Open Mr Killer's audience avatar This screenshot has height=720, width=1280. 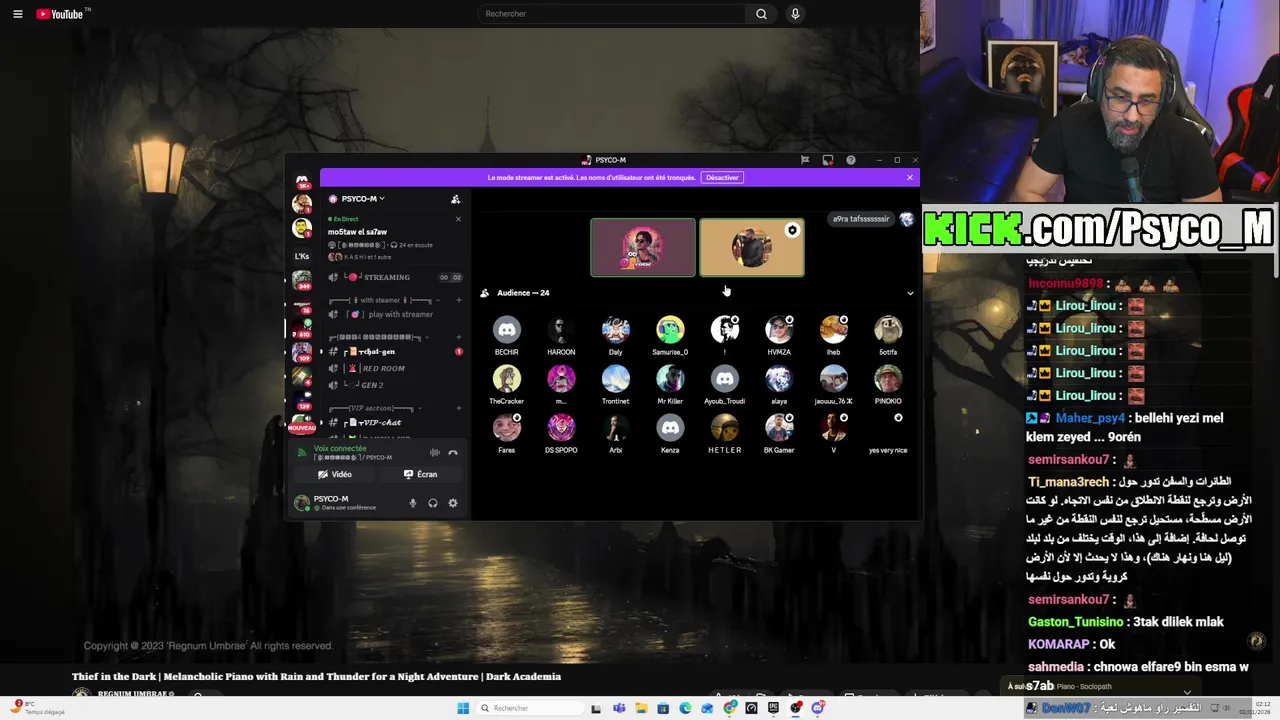[x=670, y=379]
